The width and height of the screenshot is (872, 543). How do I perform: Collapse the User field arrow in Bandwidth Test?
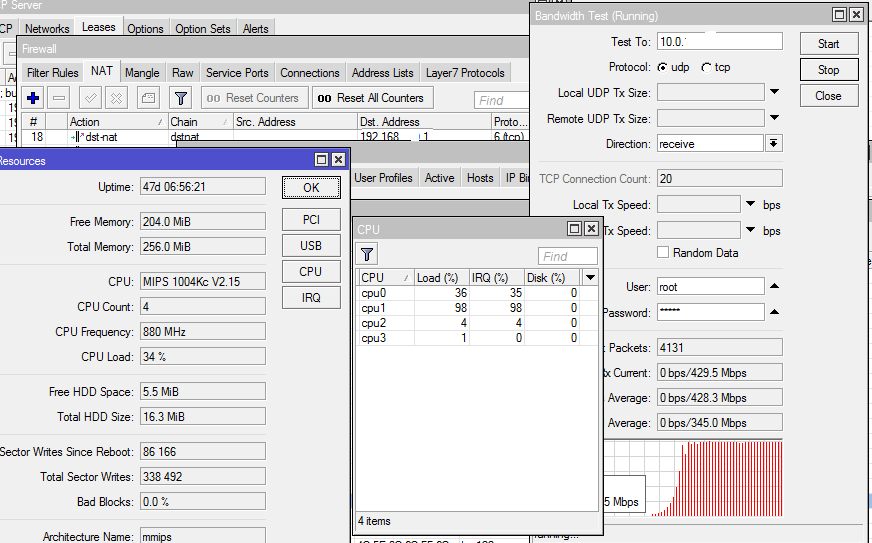[x=774, y=287]
